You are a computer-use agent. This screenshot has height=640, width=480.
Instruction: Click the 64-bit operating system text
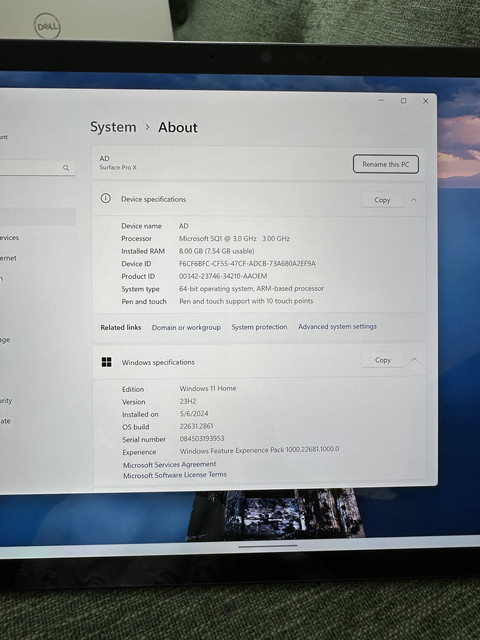251,289
